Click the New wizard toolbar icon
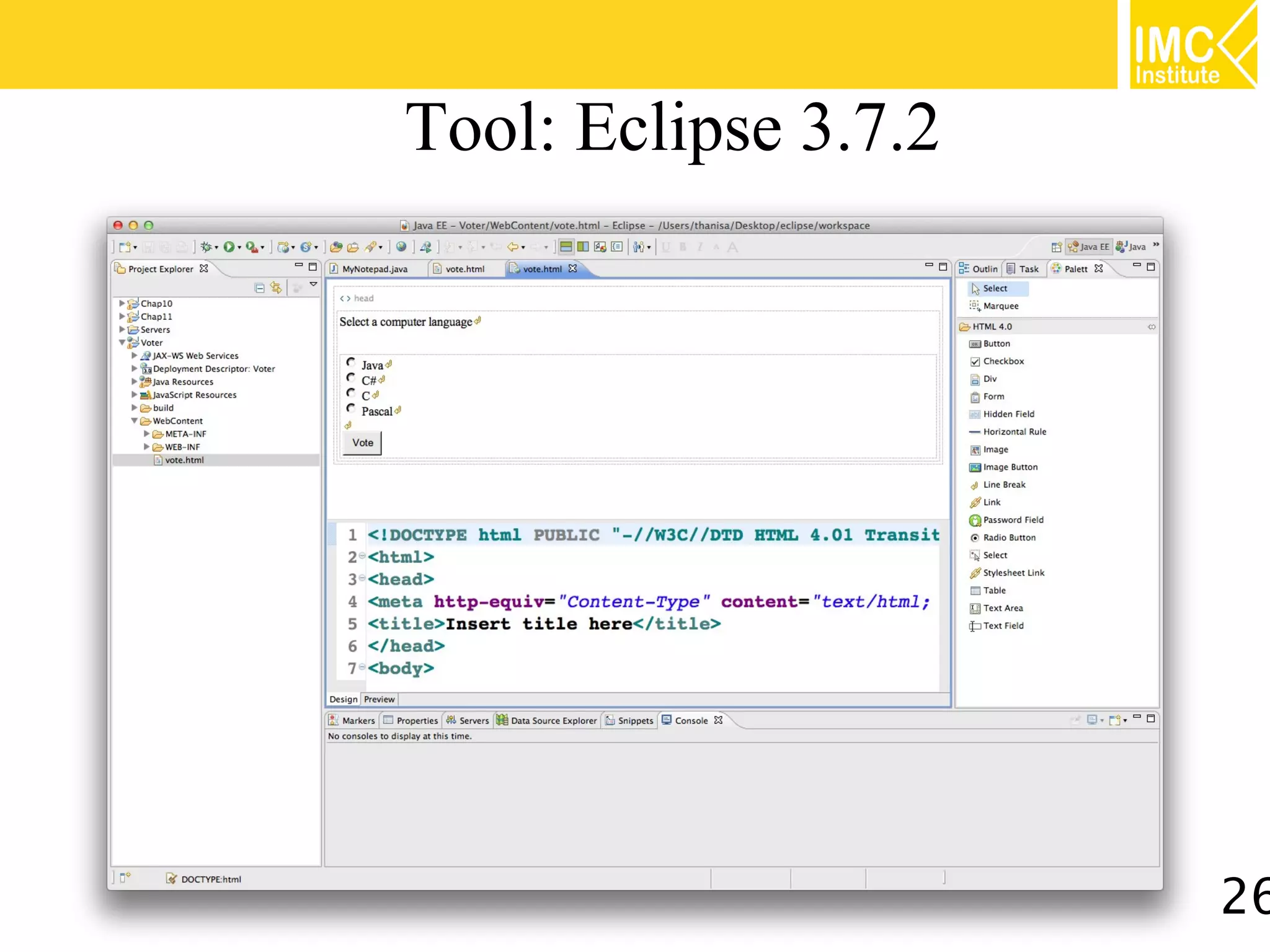 tap(125, 247)
